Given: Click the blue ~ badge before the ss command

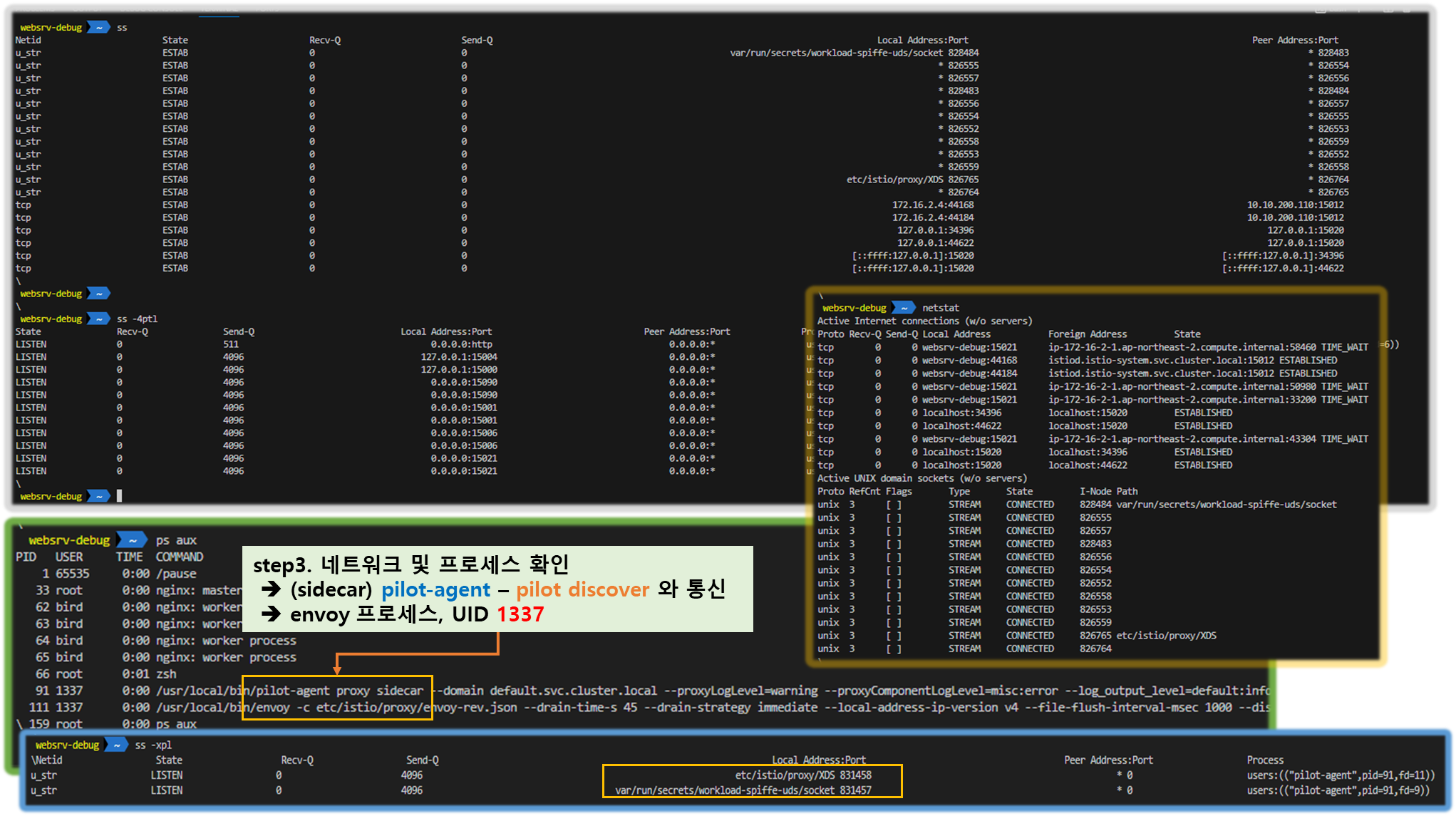Looking at the screenshot, I should point(98,27).
